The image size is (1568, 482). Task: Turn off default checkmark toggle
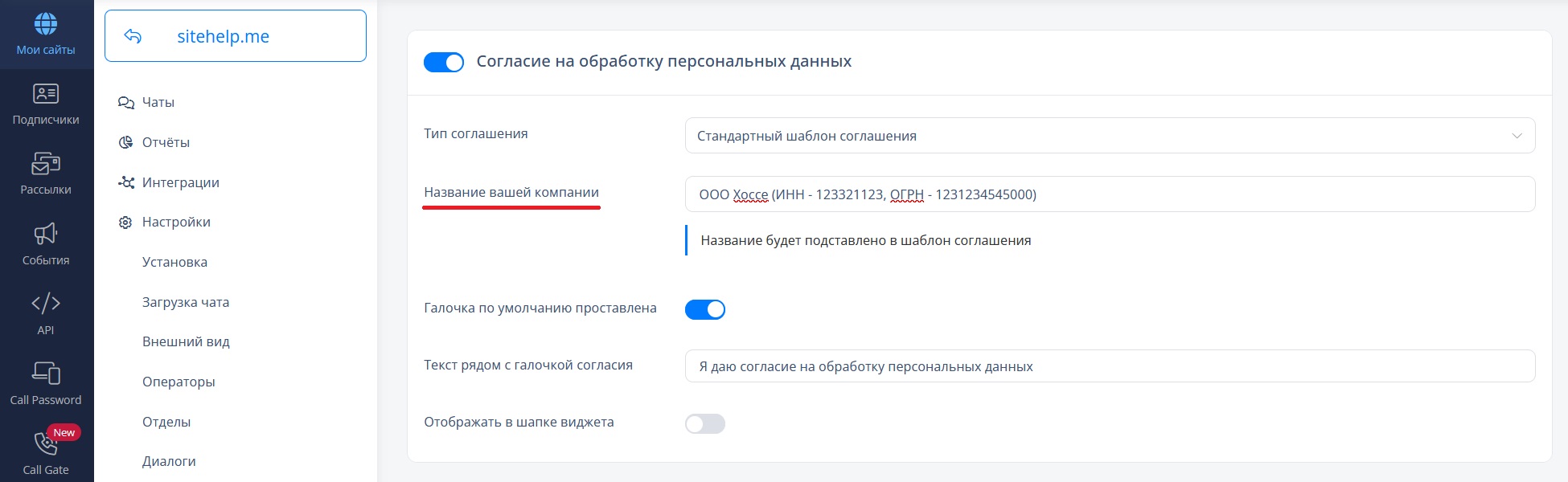point(705,309)
